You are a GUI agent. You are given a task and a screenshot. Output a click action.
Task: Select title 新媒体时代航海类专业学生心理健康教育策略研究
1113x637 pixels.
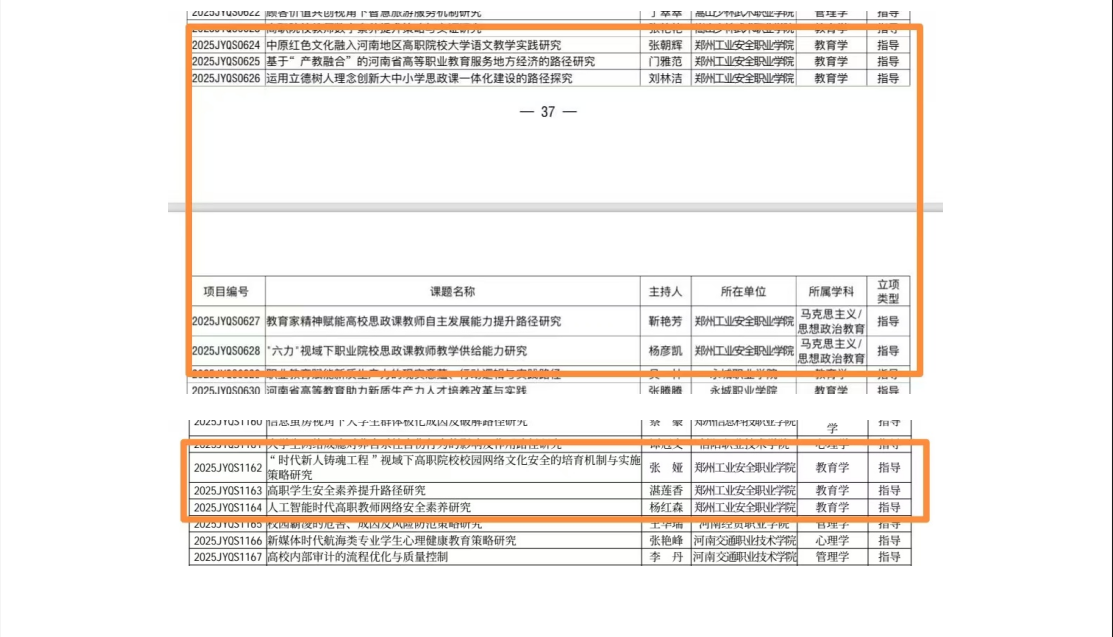[392, 541]
